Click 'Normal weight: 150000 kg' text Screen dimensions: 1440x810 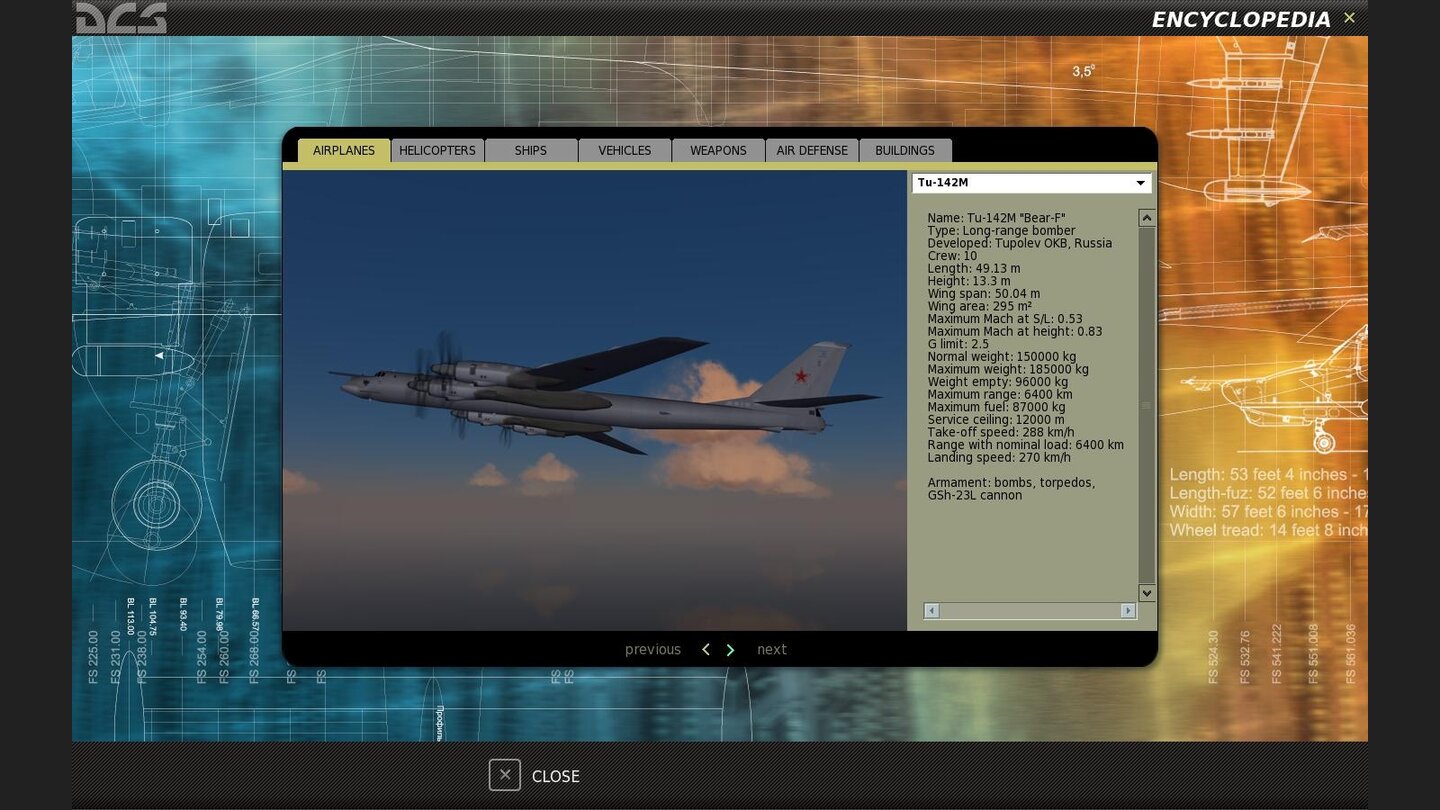pyautogui.click(x=1002, y=357)
